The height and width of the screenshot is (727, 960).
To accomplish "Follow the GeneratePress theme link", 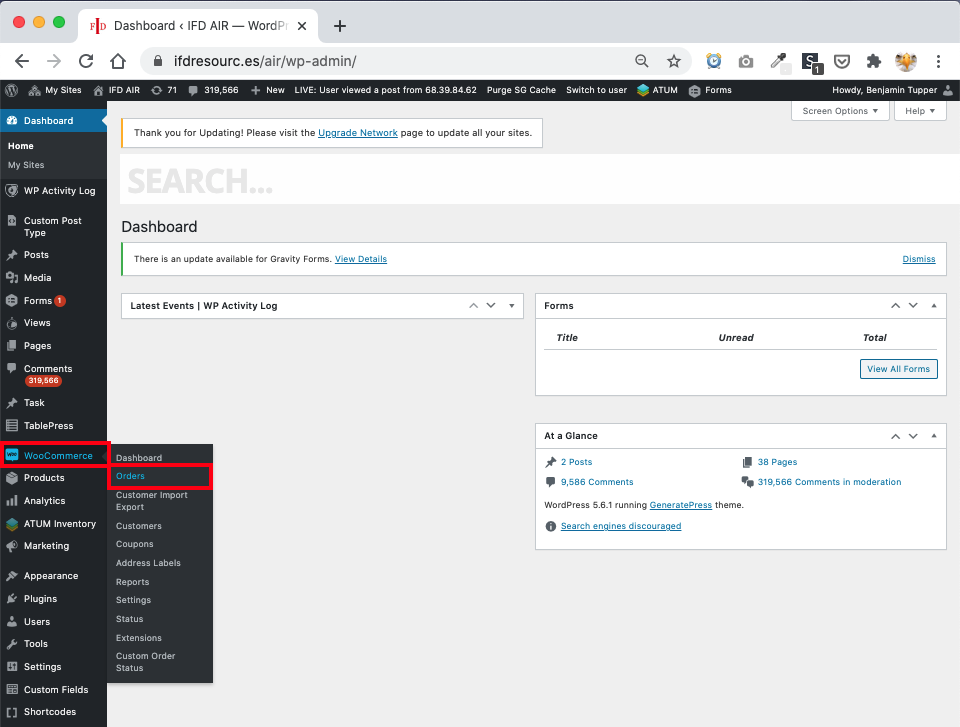I will (680, 505).
